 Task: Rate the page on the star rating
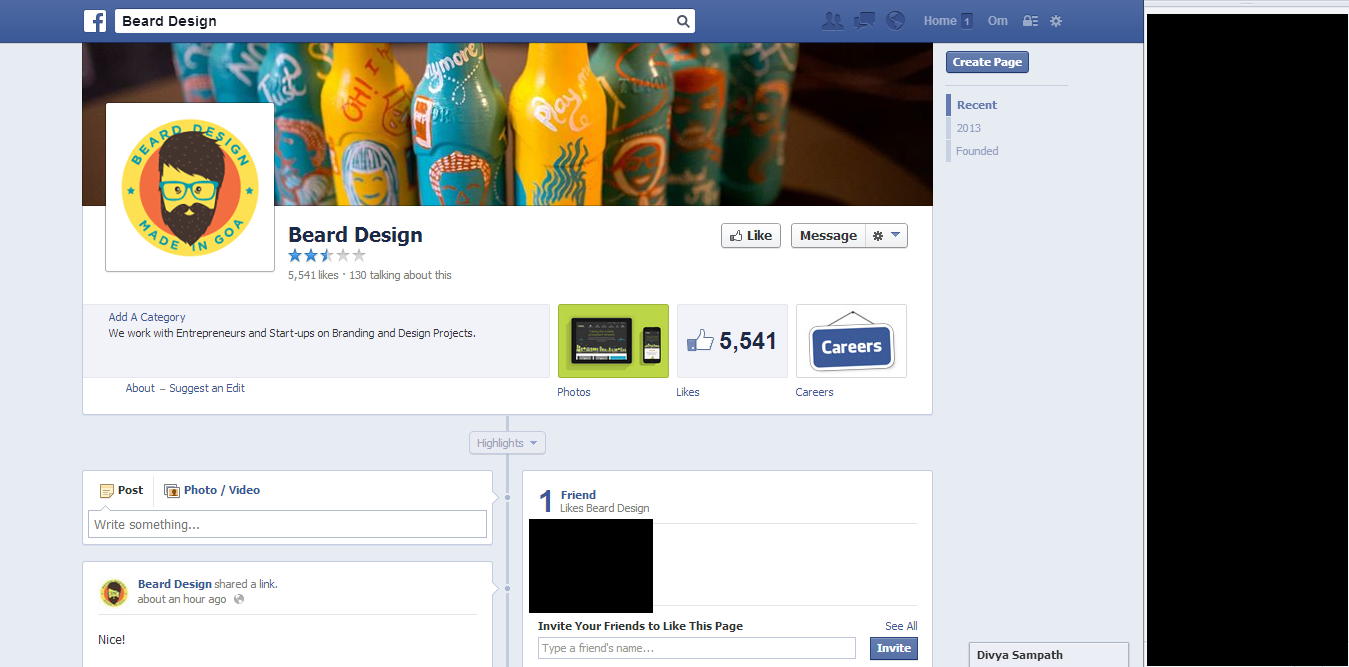pyautogui.click(x=326, y=255)
